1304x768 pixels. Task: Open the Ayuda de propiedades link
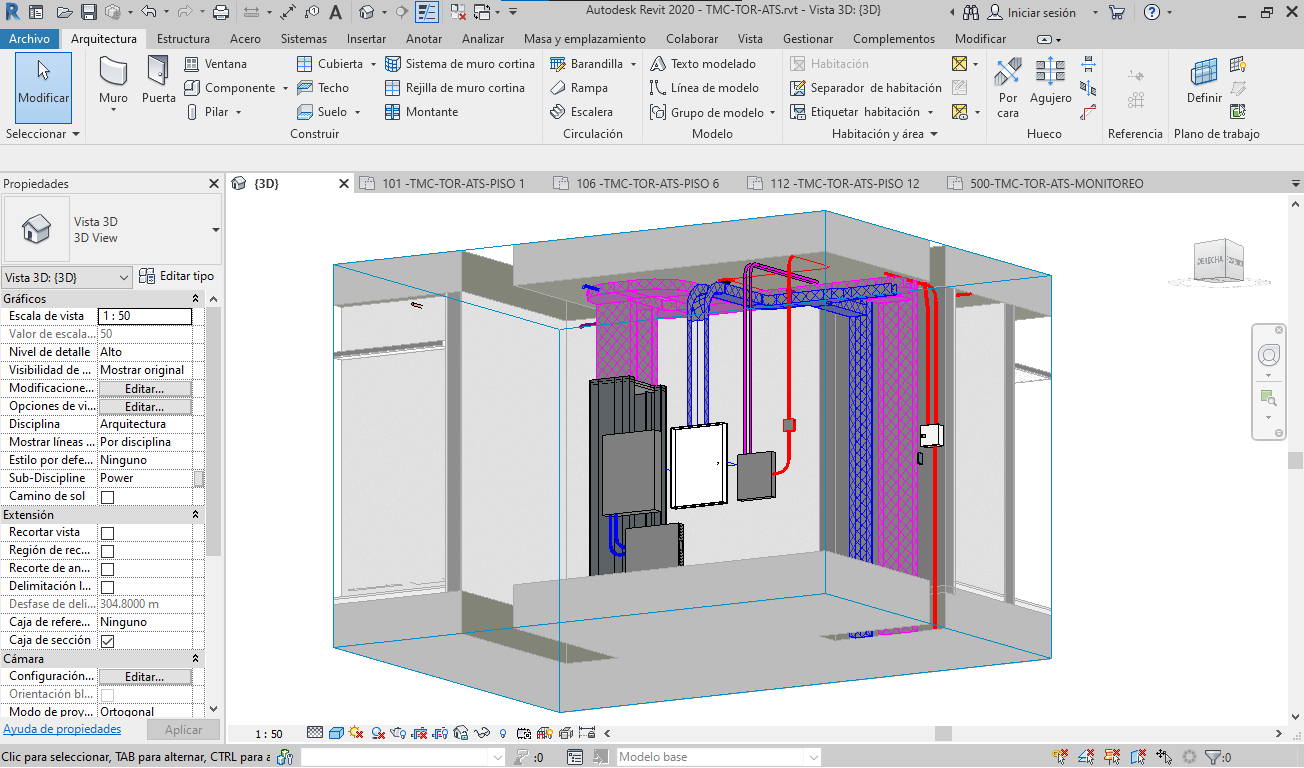pos(62,730)
